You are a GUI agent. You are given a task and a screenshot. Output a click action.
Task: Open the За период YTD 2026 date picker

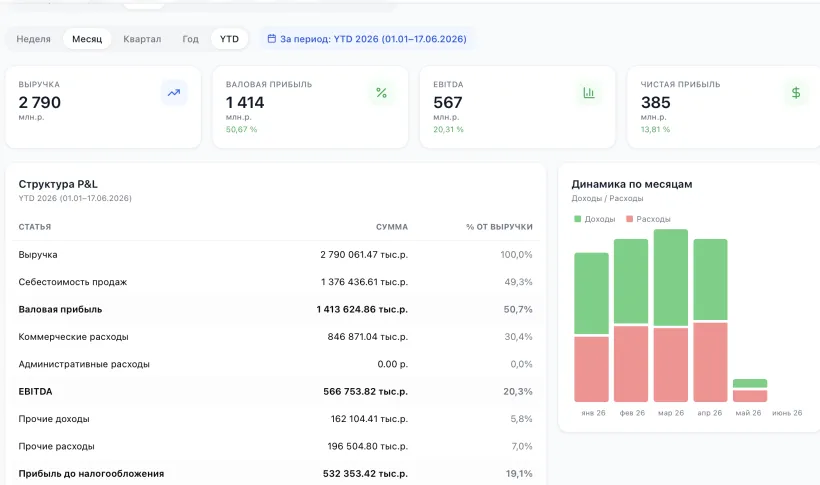367,39
